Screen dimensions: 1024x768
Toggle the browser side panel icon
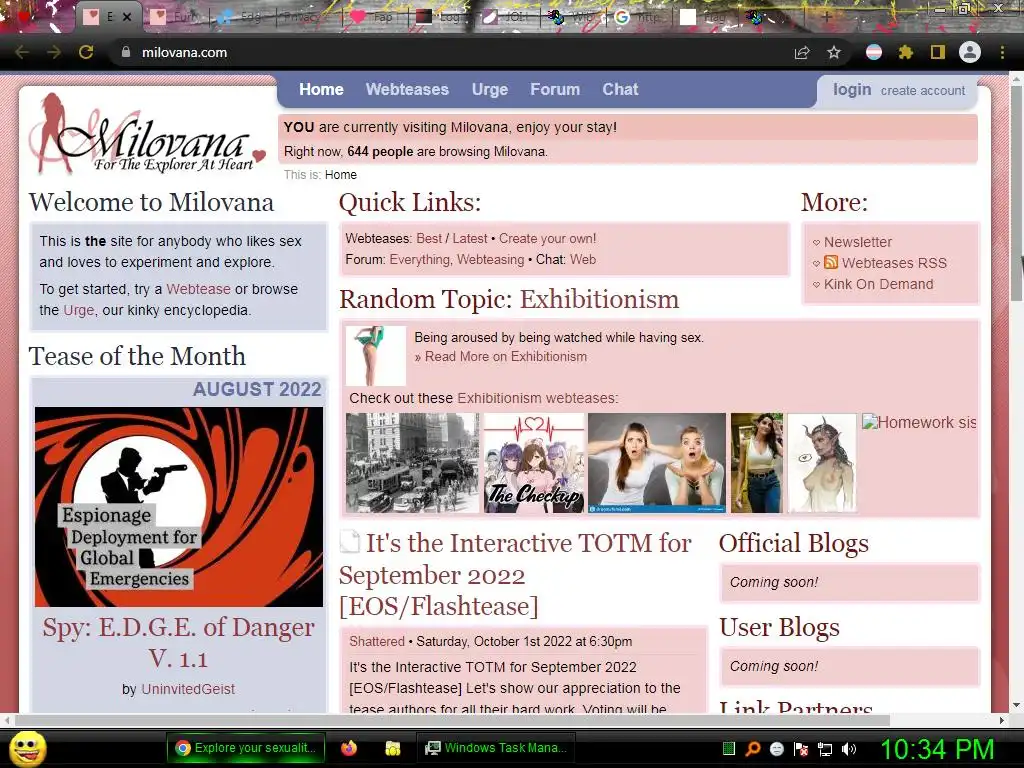[938, 52]
